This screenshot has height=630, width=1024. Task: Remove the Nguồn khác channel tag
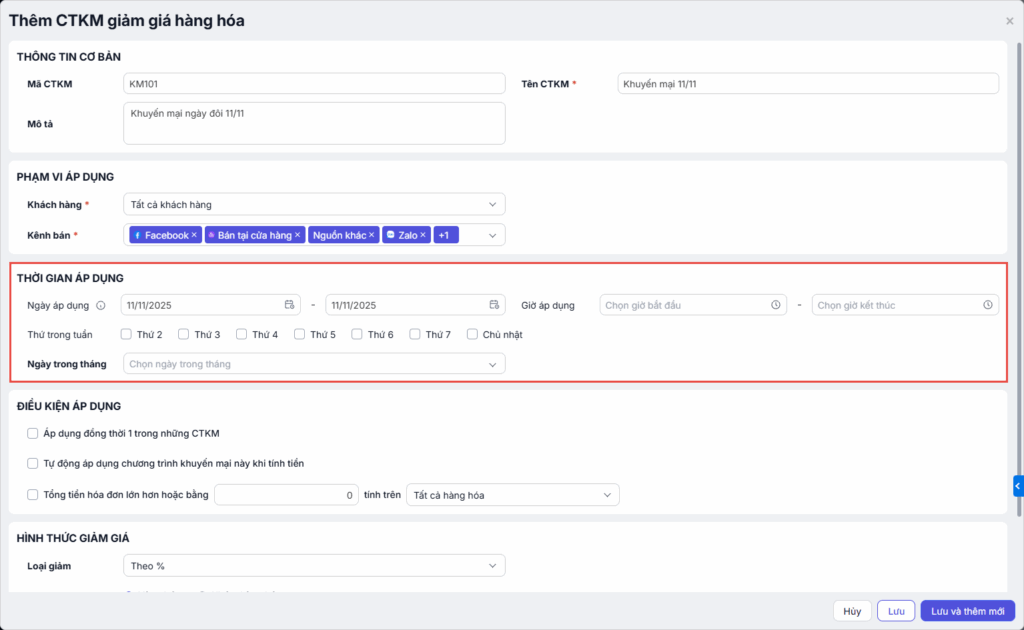372,235
